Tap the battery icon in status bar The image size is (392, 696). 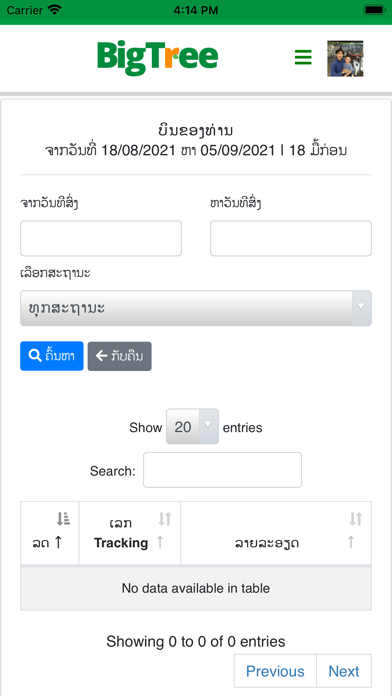(x=374, y=10)
